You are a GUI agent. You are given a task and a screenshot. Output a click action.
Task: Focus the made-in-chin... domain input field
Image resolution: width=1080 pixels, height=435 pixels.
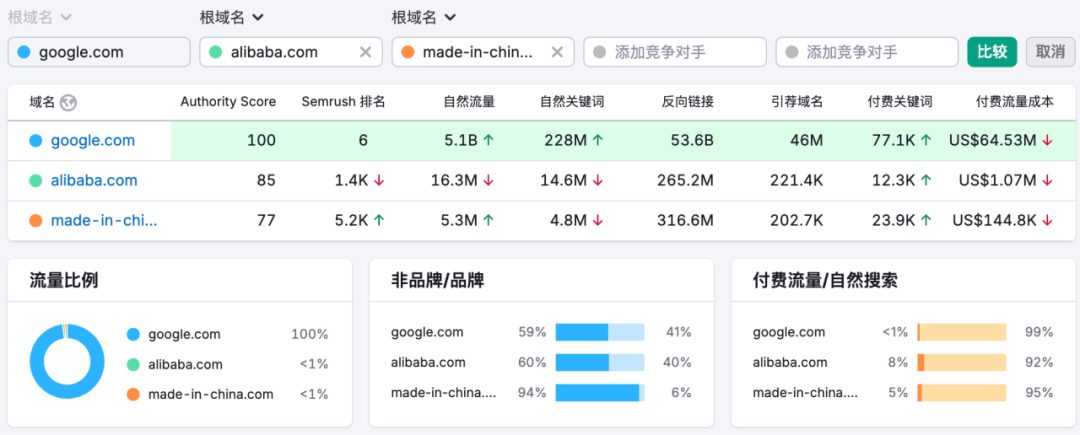[483, 52]
